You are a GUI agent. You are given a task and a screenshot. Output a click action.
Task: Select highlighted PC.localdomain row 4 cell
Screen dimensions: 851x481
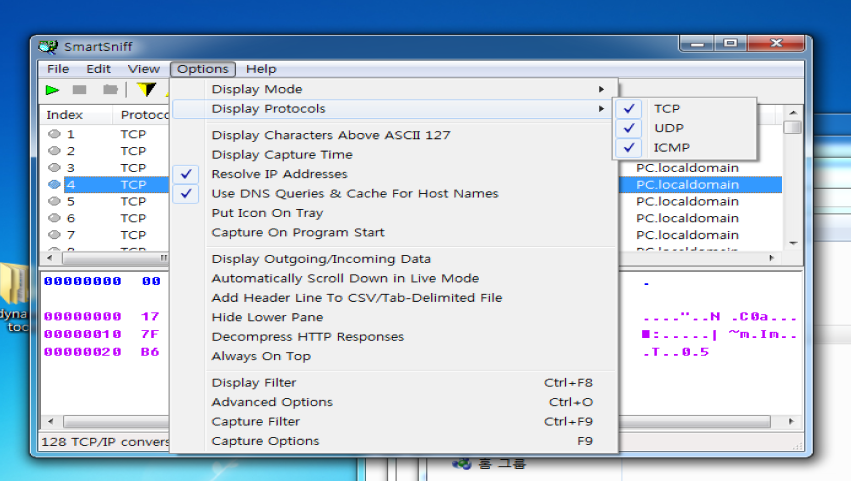tap(687, 185)
